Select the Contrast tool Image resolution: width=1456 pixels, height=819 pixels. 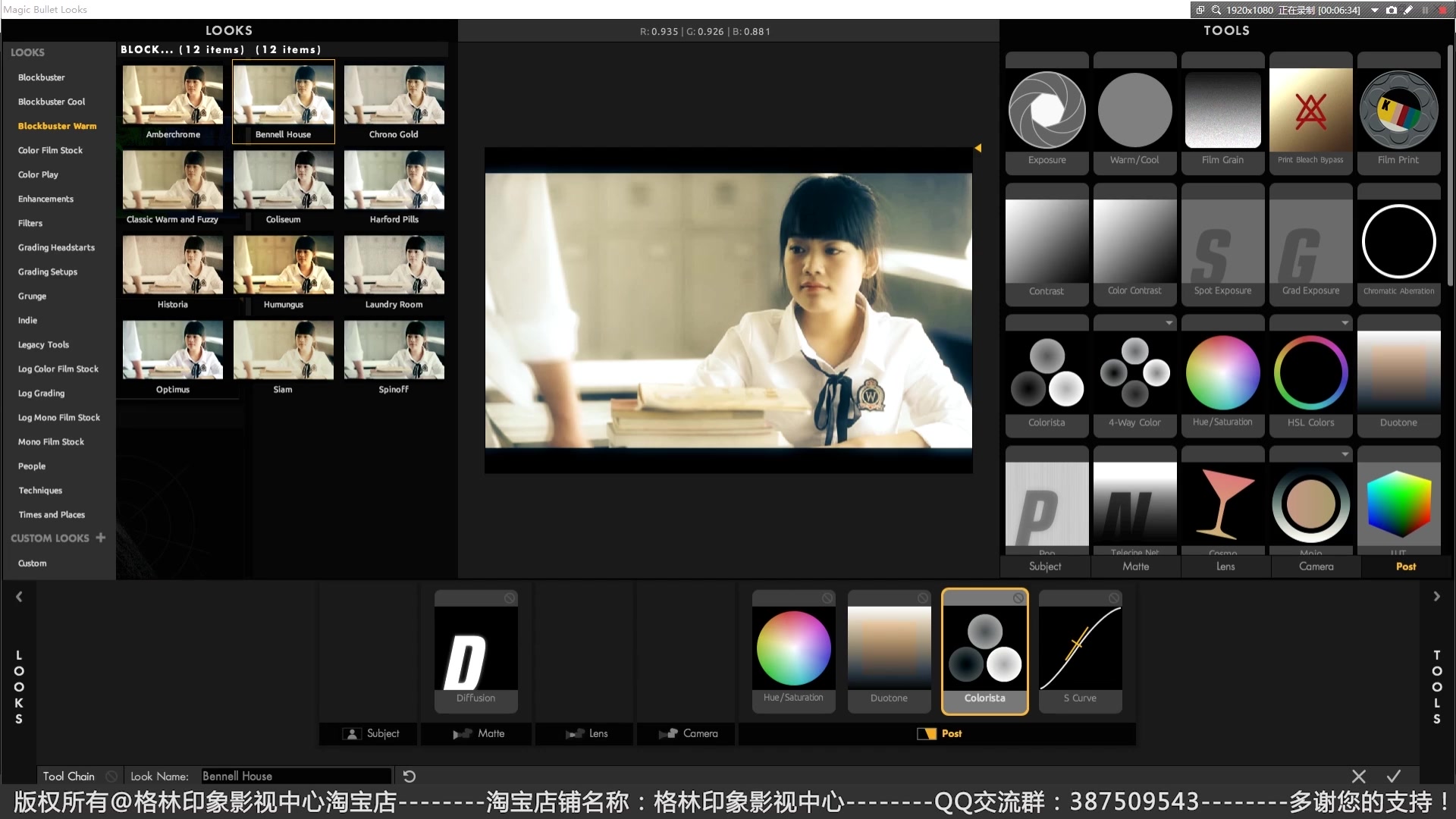pyautogui.click(x=1046, y=245)
